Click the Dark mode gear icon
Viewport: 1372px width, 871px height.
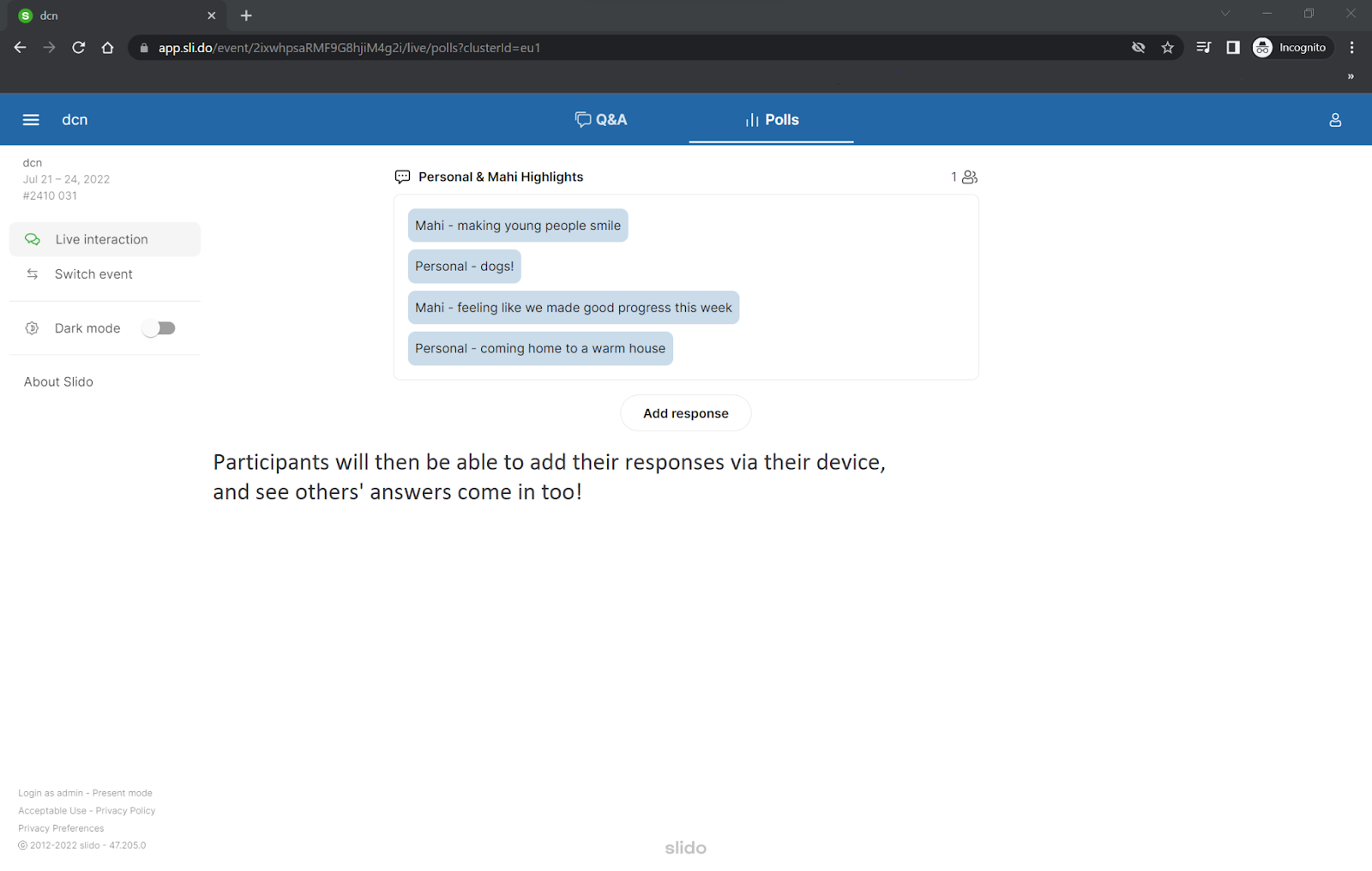tap(33, 328)
